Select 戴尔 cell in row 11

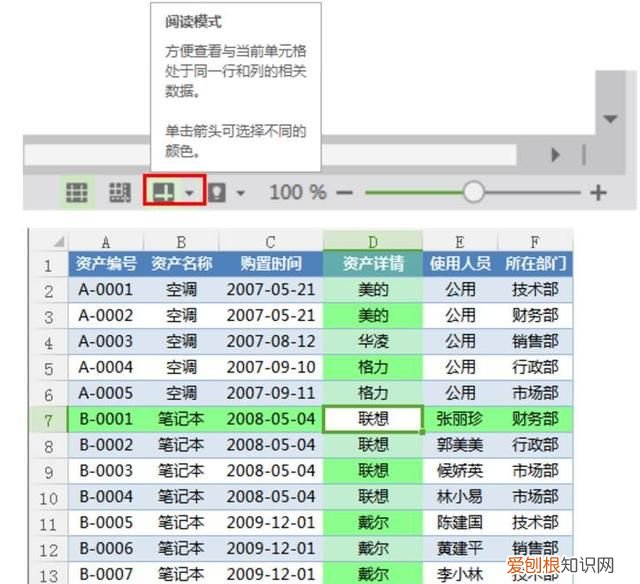373,522
